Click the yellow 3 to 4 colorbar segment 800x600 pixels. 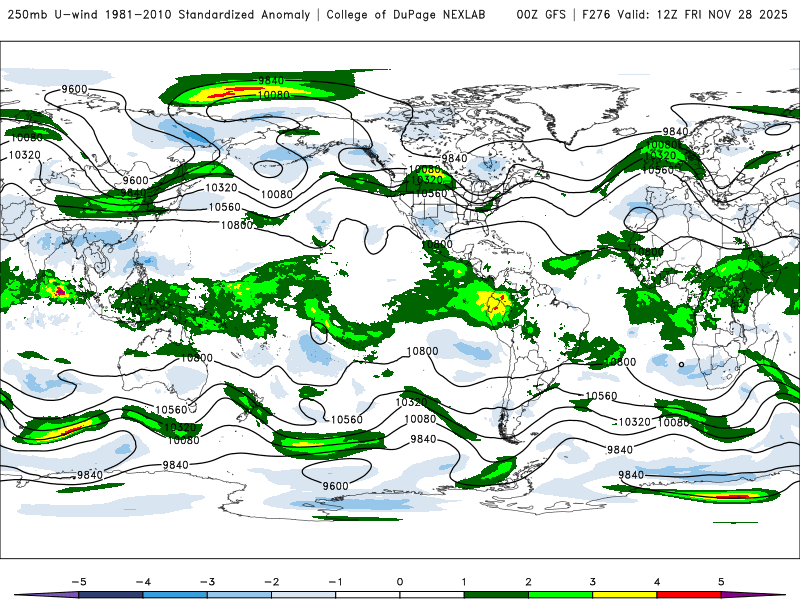[x=625, y=595]
